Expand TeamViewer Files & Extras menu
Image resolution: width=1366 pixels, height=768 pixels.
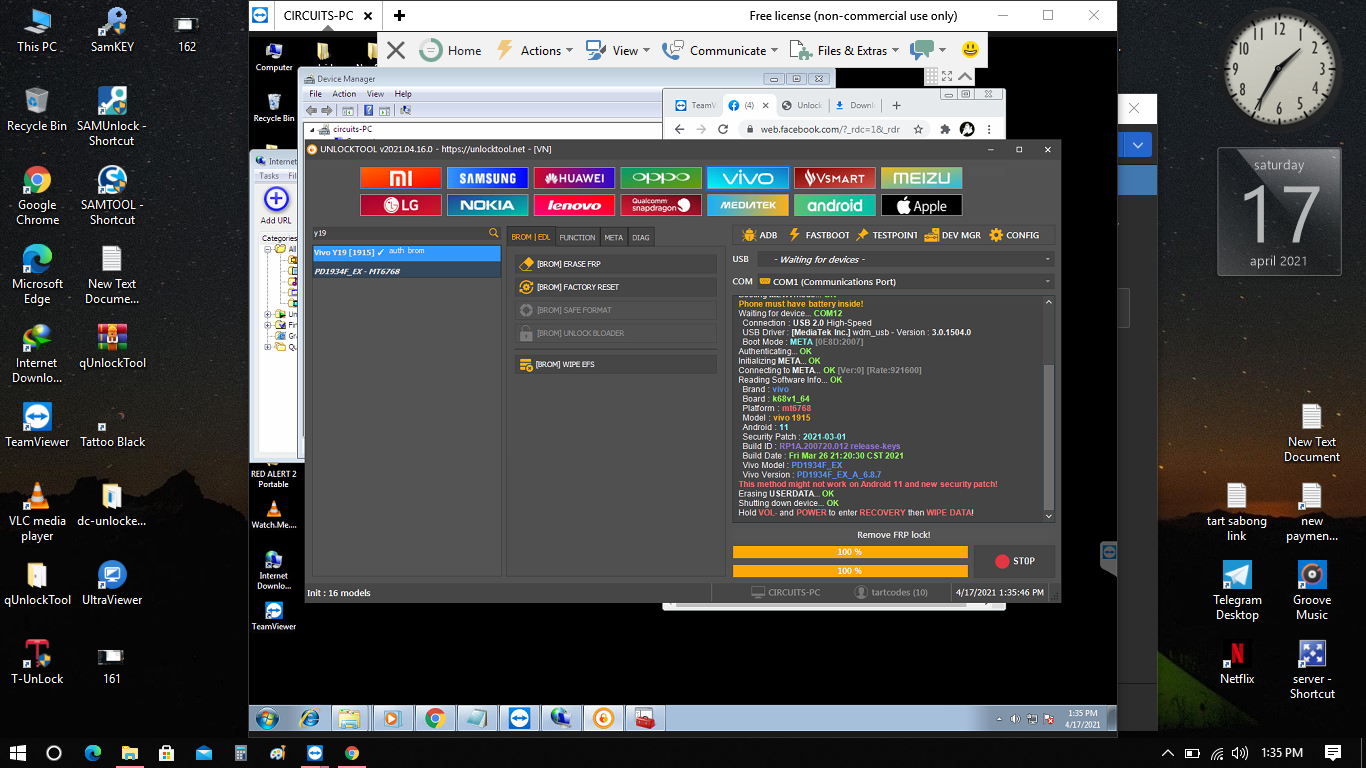pyautogui.click(x=845, y=50)
